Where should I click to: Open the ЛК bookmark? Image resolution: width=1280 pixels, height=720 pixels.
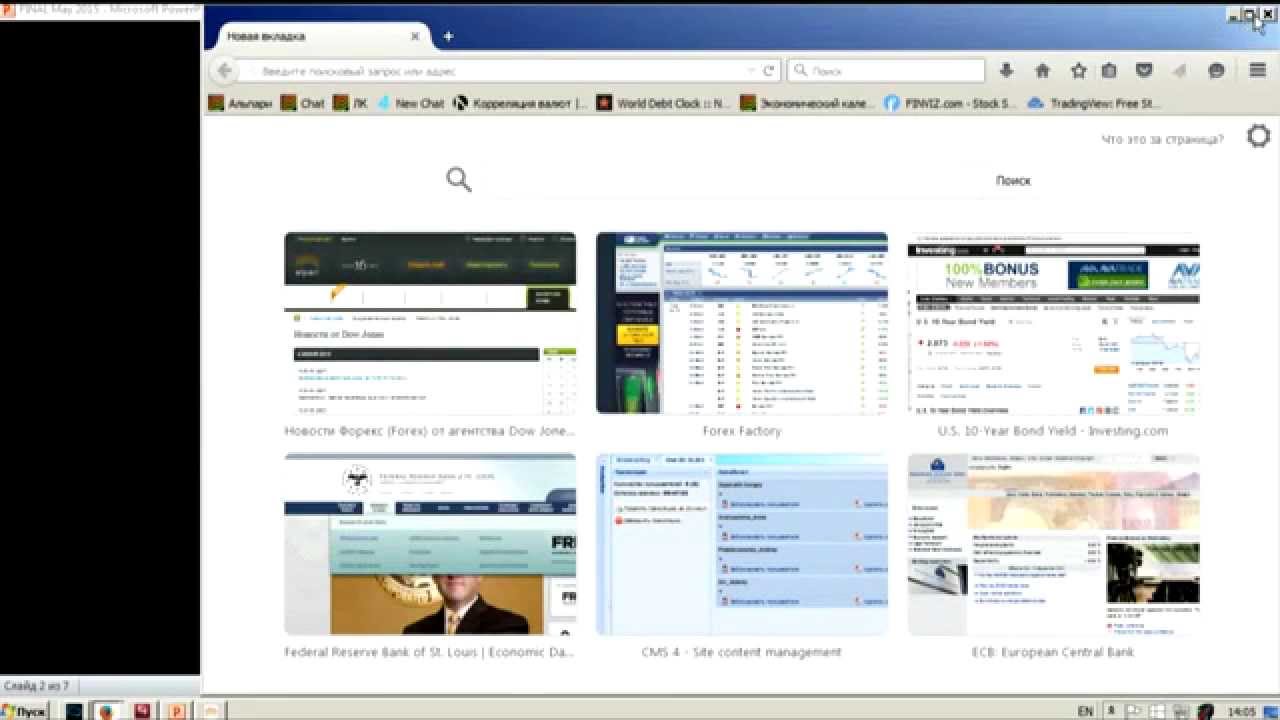350,103
